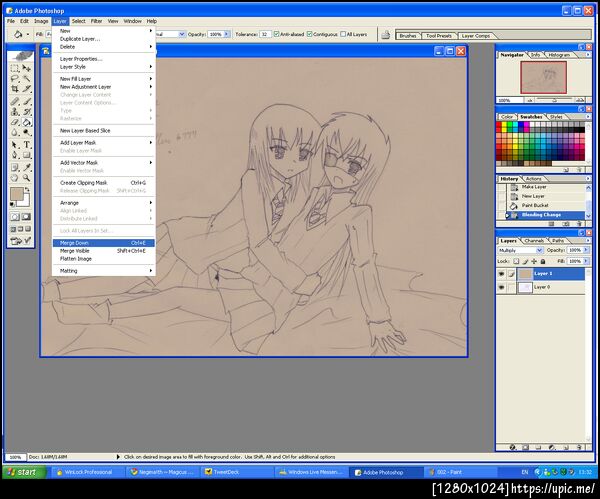Switch to TweetDeck in the taskbar
Image resolution: width=600 pixels, height=499 pixels.
[x=237, y=472]
